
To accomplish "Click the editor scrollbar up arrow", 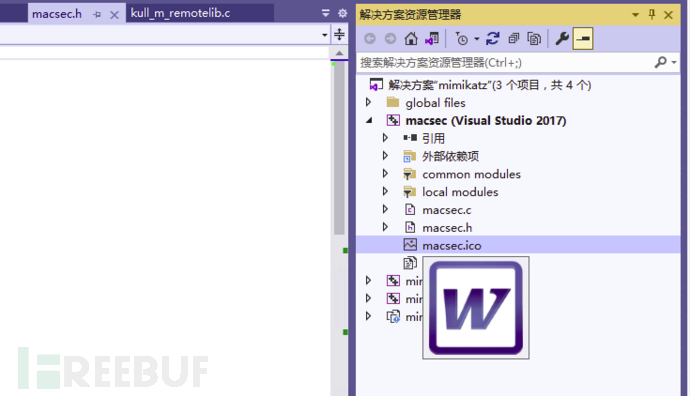I will point(339,53).
